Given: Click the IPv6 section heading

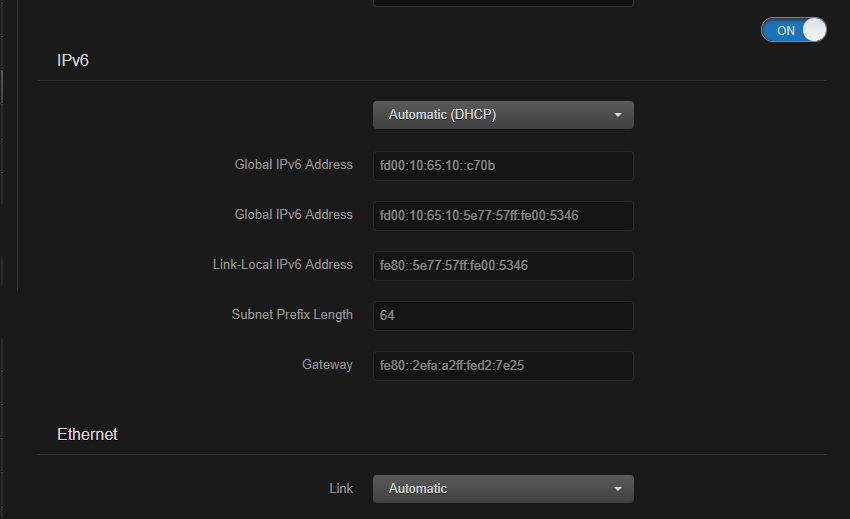Looking at the screenshot, I should (73, 61).
